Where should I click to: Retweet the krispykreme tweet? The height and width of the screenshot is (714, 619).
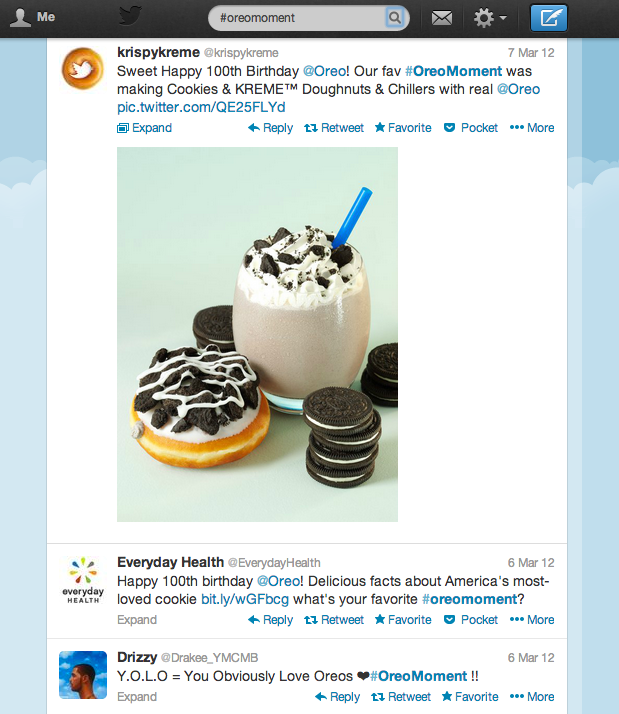tap(334, 128)
